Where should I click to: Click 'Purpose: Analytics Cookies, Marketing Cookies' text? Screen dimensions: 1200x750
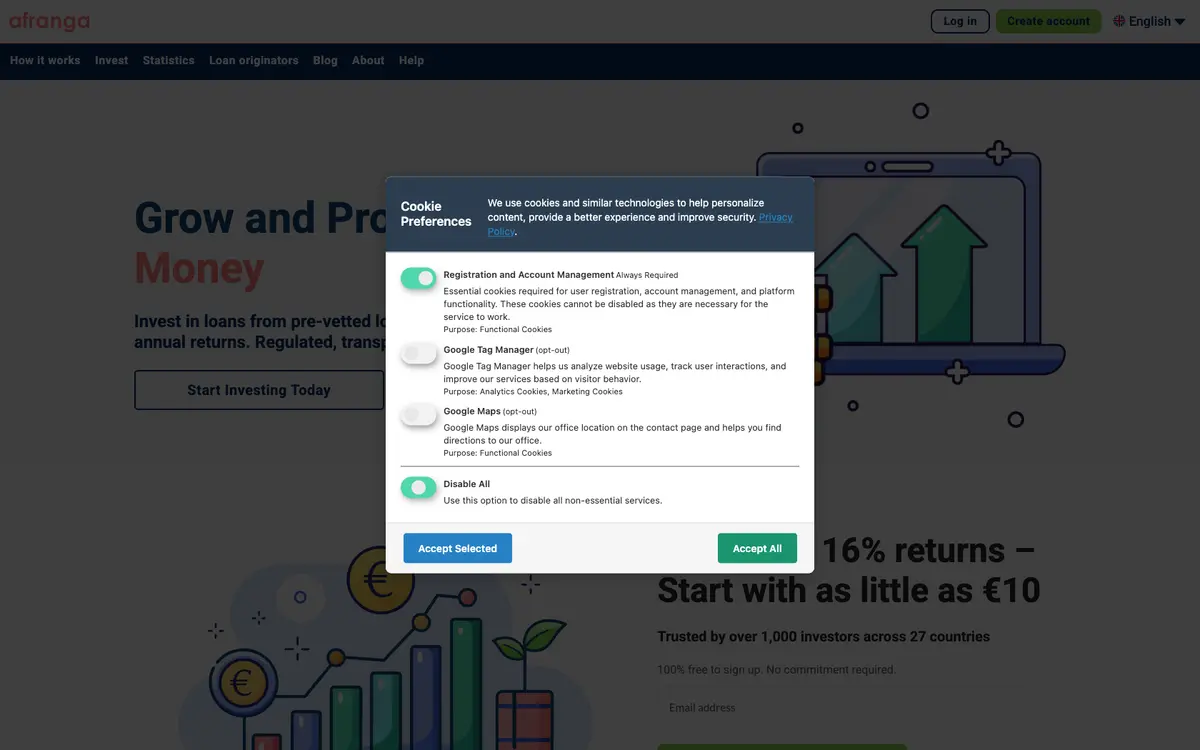(x=533, y=392)
